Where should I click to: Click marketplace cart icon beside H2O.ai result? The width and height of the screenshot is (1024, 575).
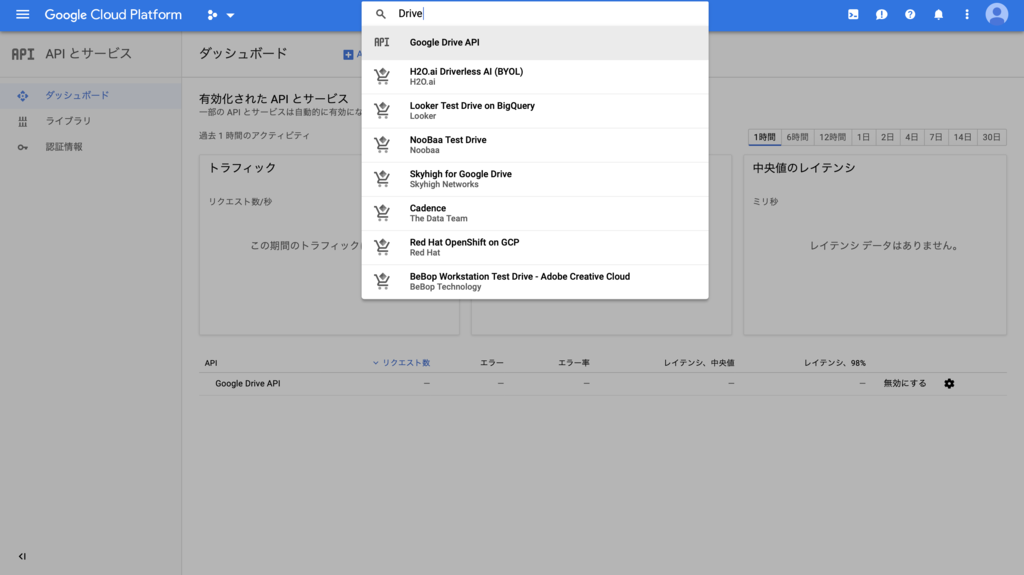pos(382,76)
